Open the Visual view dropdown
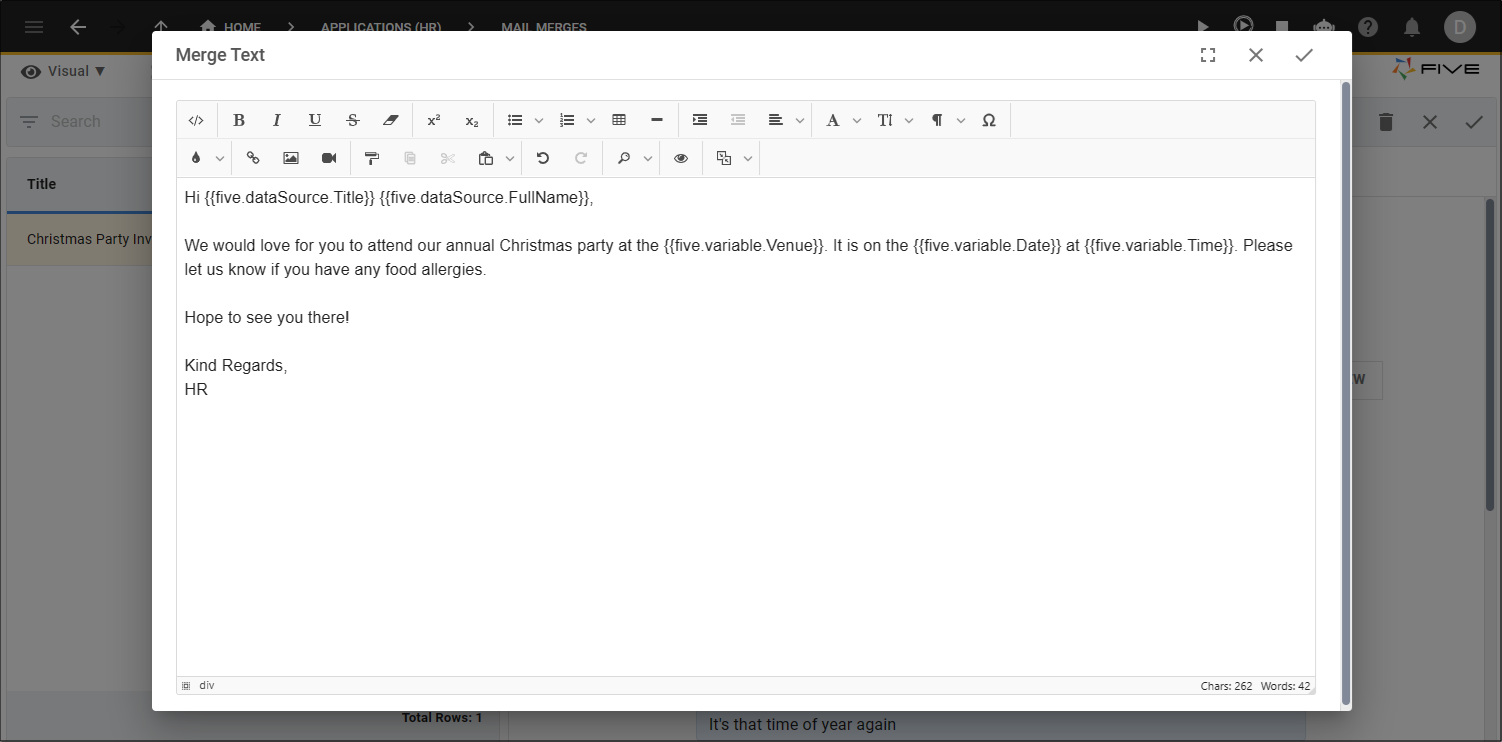 tap(63, 71)
